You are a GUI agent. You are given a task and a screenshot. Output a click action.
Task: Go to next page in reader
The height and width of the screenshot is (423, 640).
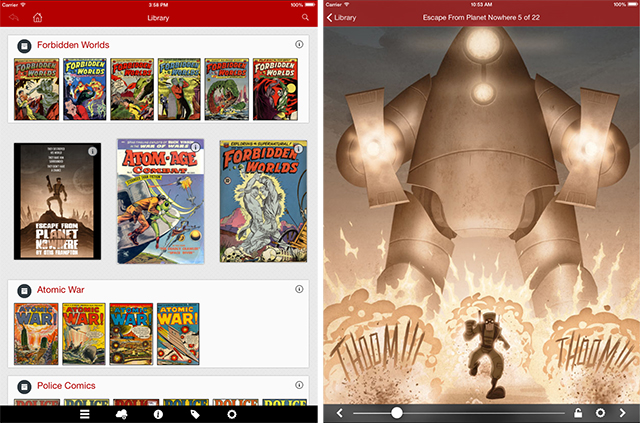point(622,413)
